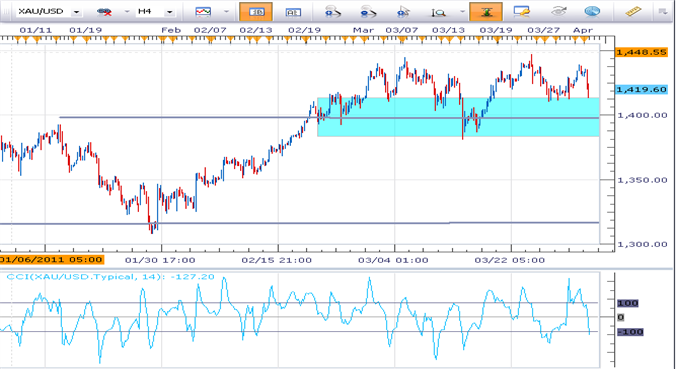Click the Apr label on top date scale

(583, 30)
